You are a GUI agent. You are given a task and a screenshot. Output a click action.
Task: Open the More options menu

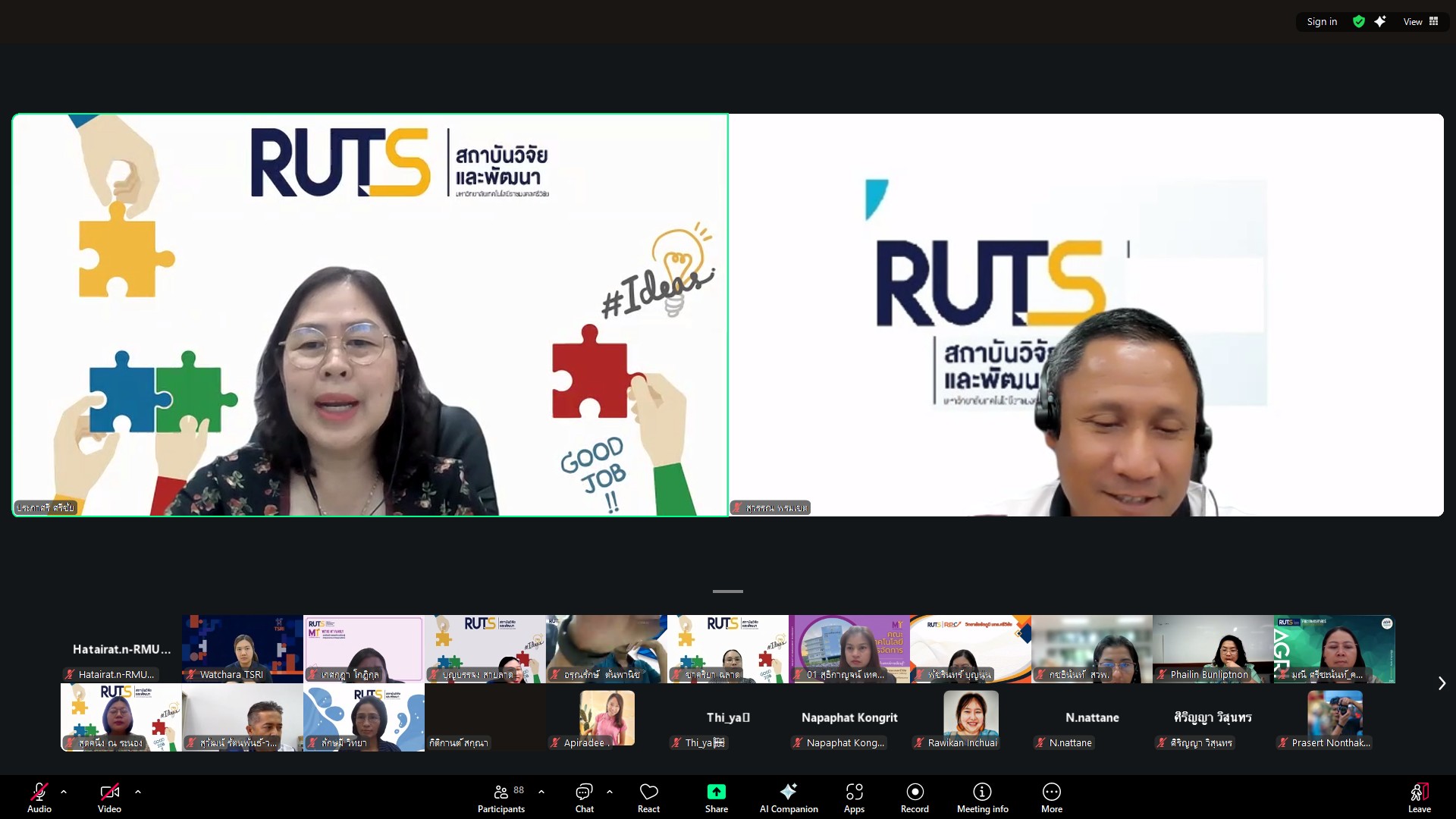(x=1052, y=797)
